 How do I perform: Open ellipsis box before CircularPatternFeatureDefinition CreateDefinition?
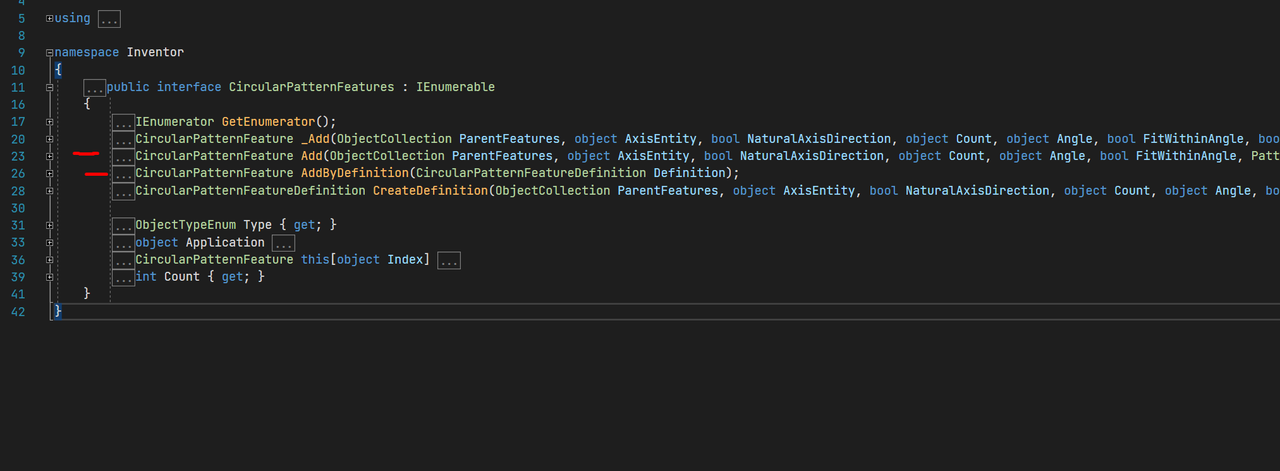123,190
